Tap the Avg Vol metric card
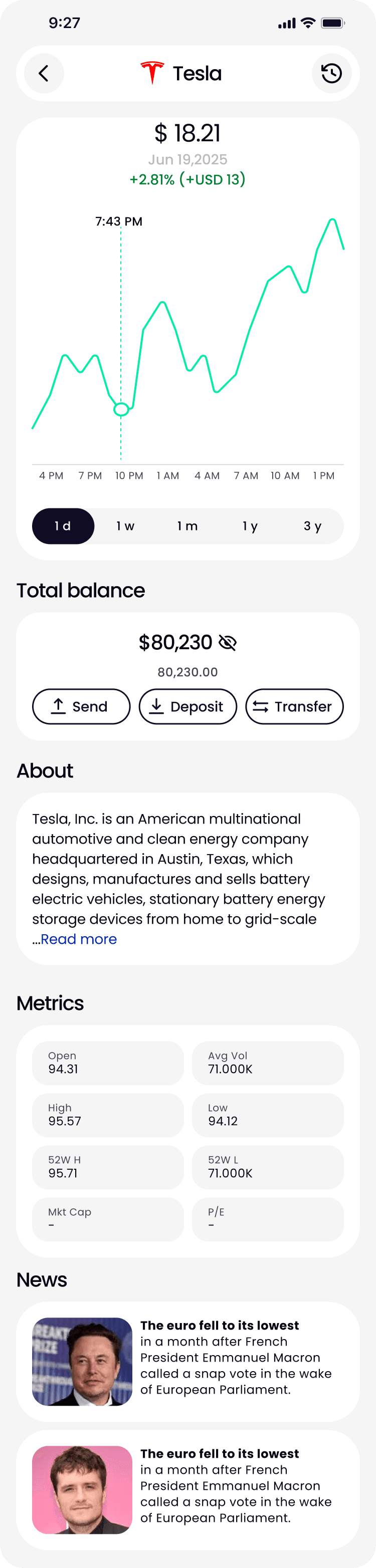Image resolution: width=376 pixels, height=1568 pixels. pyautogui.click(x=268, y=1063)
